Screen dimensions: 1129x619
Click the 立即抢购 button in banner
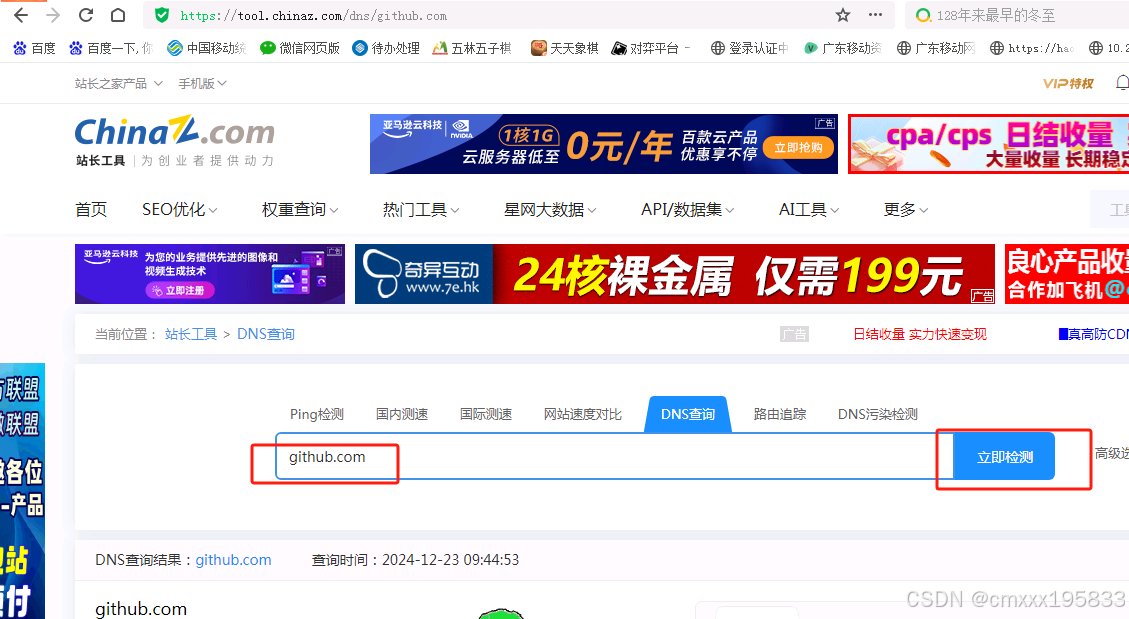tap(799, 148)
